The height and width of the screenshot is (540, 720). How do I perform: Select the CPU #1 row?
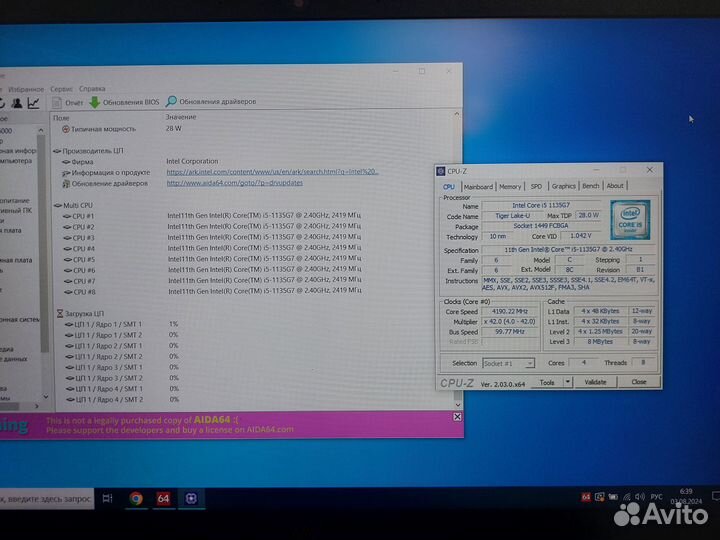(212, 216)
